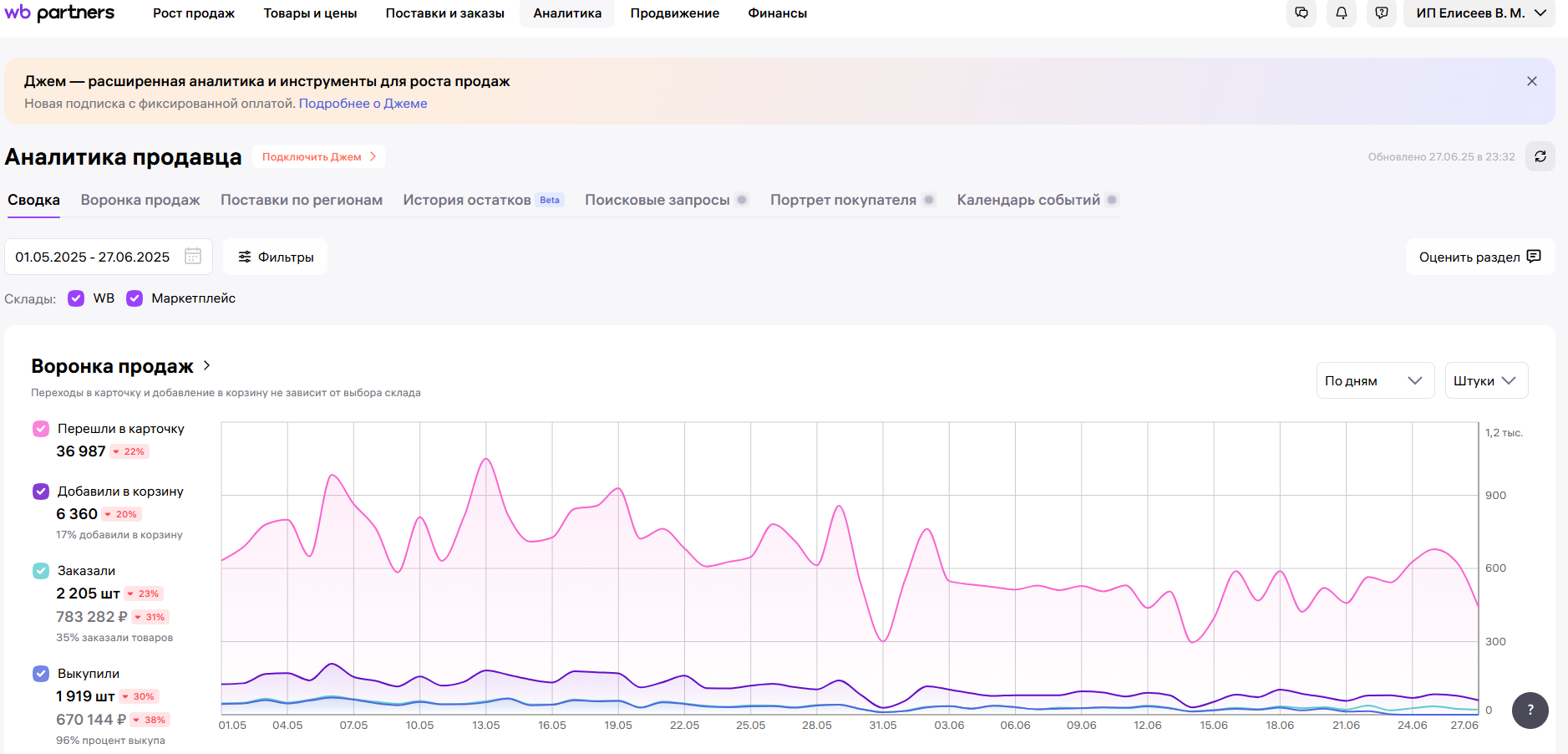Switch to the Портрет покупателя tab
The height and width of the screenshot is (754, 1568).
tap(843, 200)
